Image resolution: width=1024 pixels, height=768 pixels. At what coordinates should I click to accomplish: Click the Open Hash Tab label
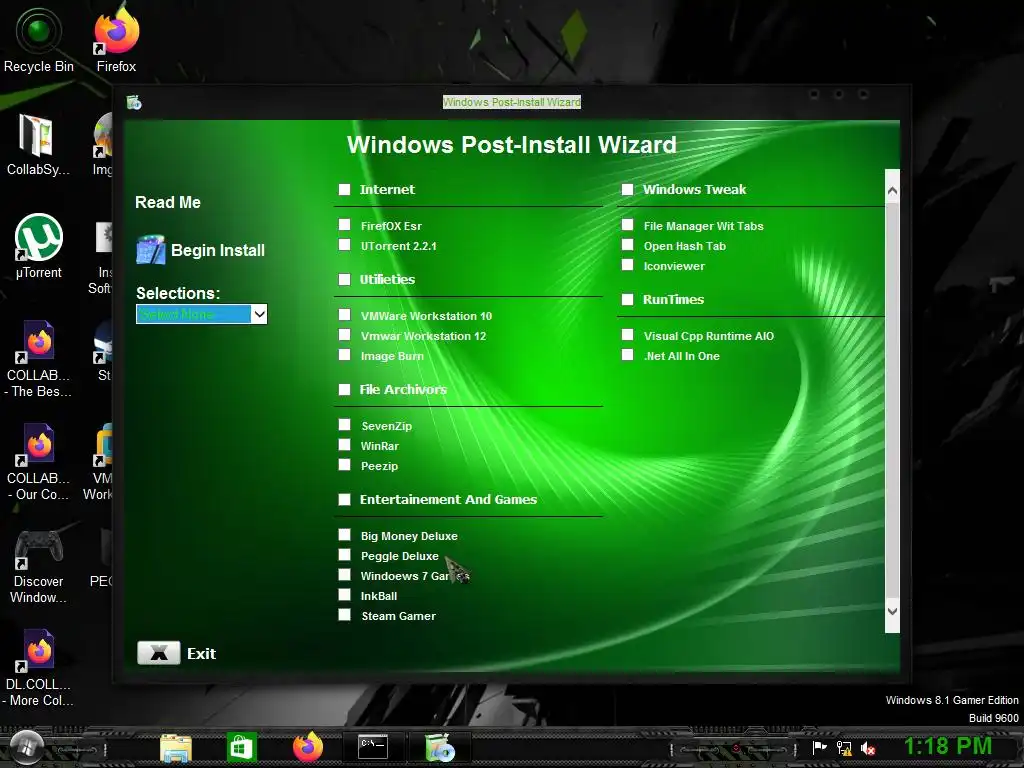684,246
